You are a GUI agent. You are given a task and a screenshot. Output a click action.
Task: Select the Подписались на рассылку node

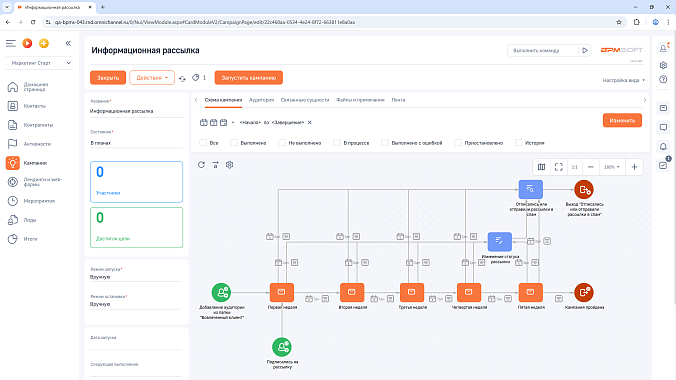tap(282, 347)
